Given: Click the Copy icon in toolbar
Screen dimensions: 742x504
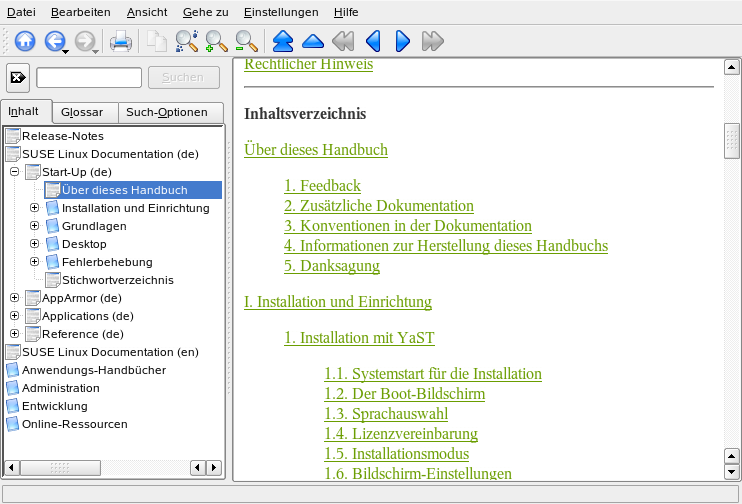Looking at the screenshot, I should tap(157, 41).
